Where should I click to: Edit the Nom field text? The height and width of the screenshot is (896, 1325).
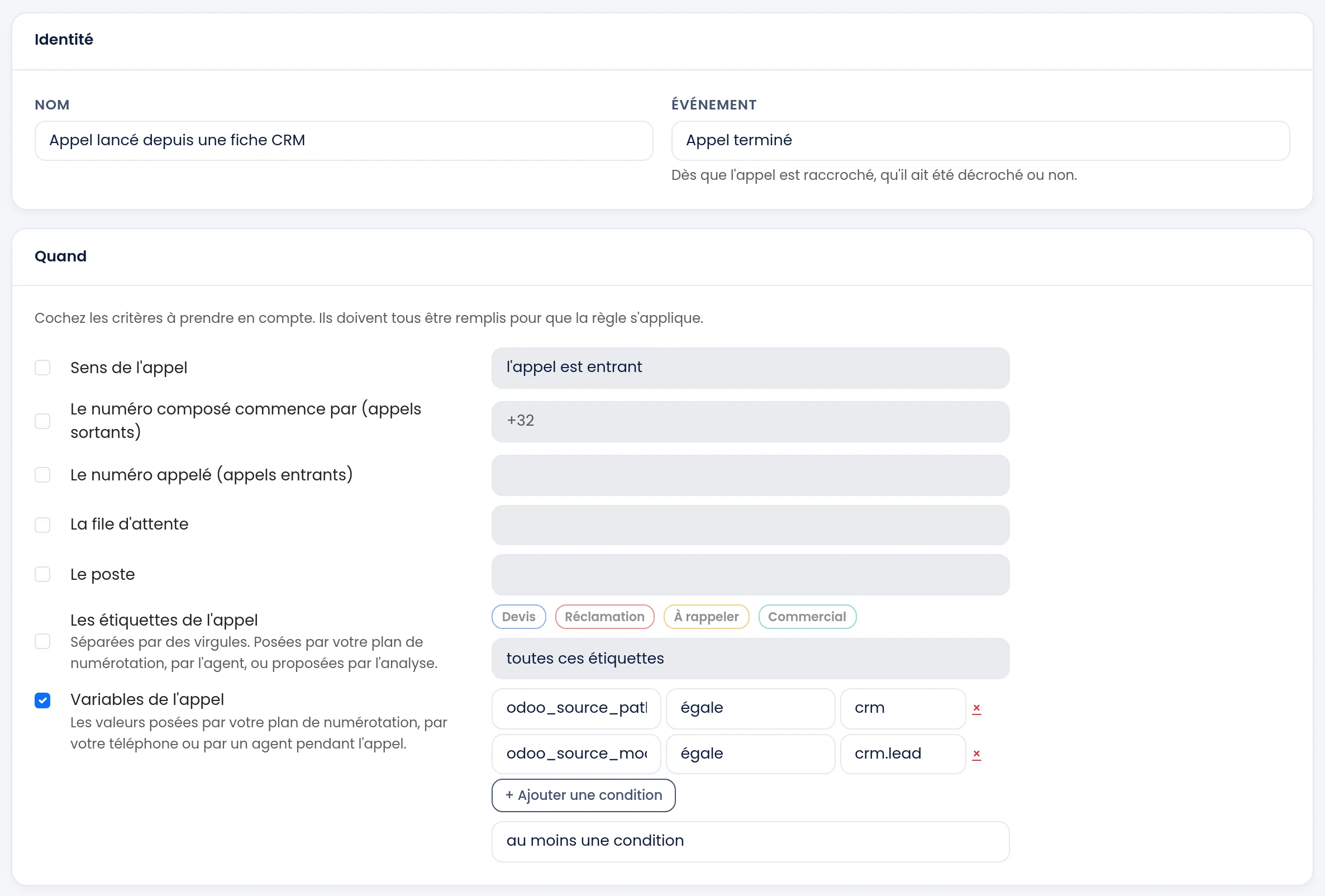[344, 140]
